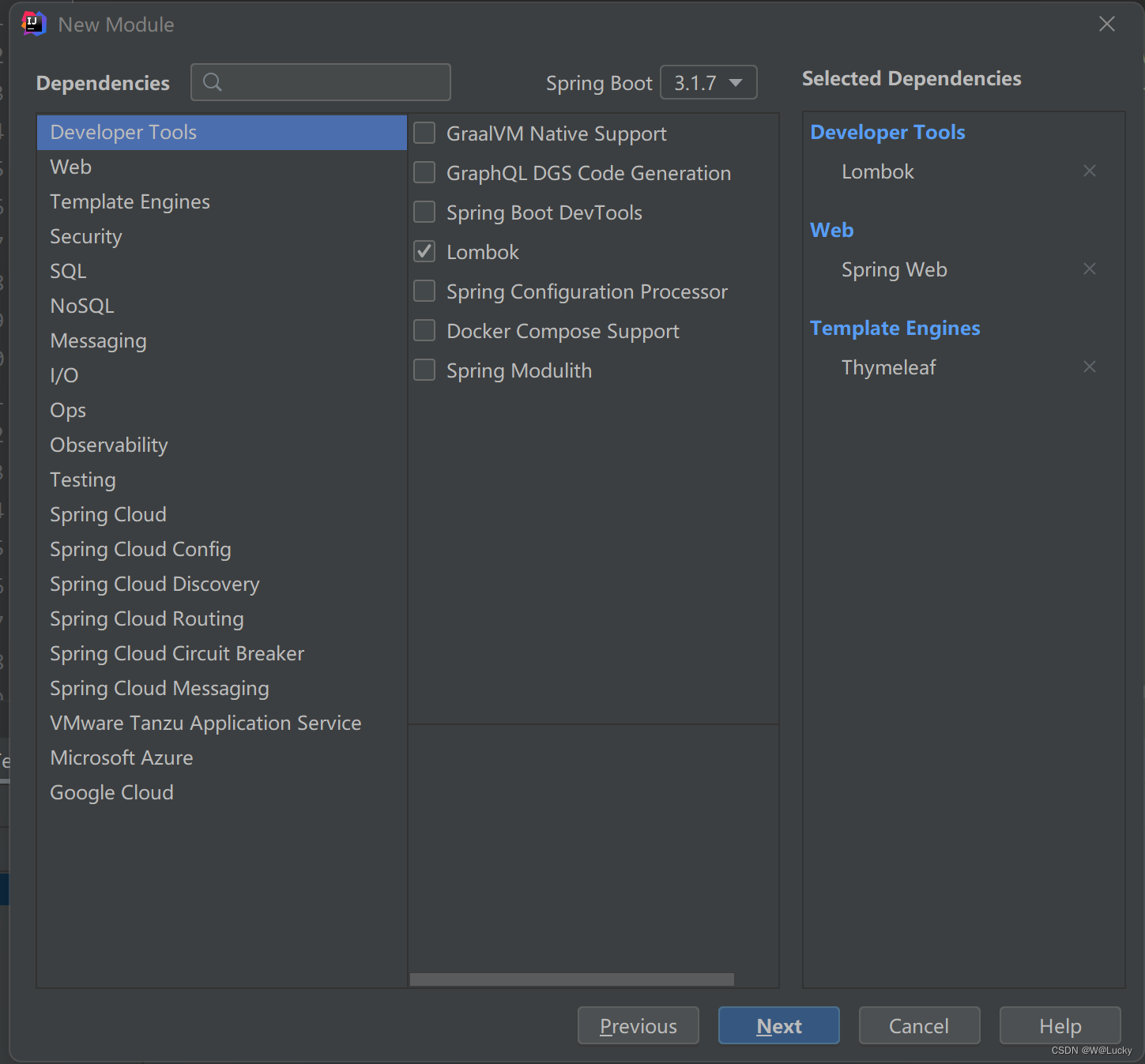Enable Spring Boot DevTools checkbox

coord(424,212)
